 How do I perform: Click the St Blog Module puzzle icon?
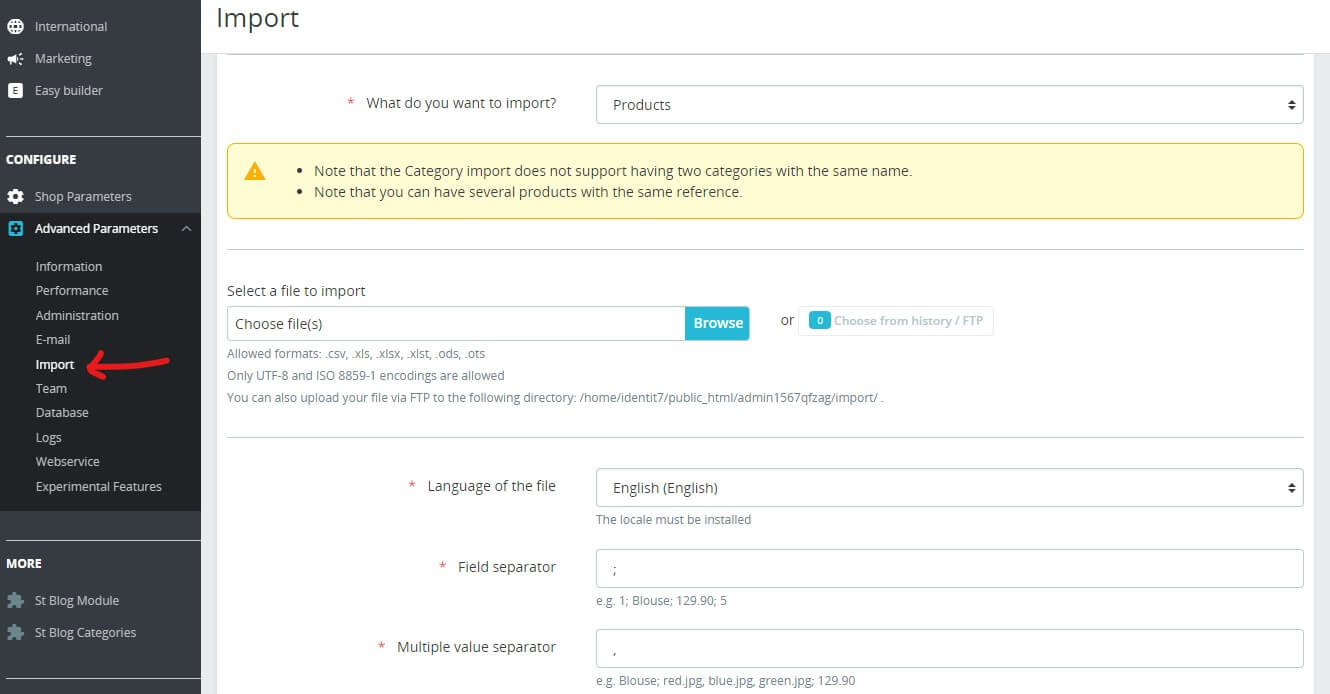(x=15, y=600)
